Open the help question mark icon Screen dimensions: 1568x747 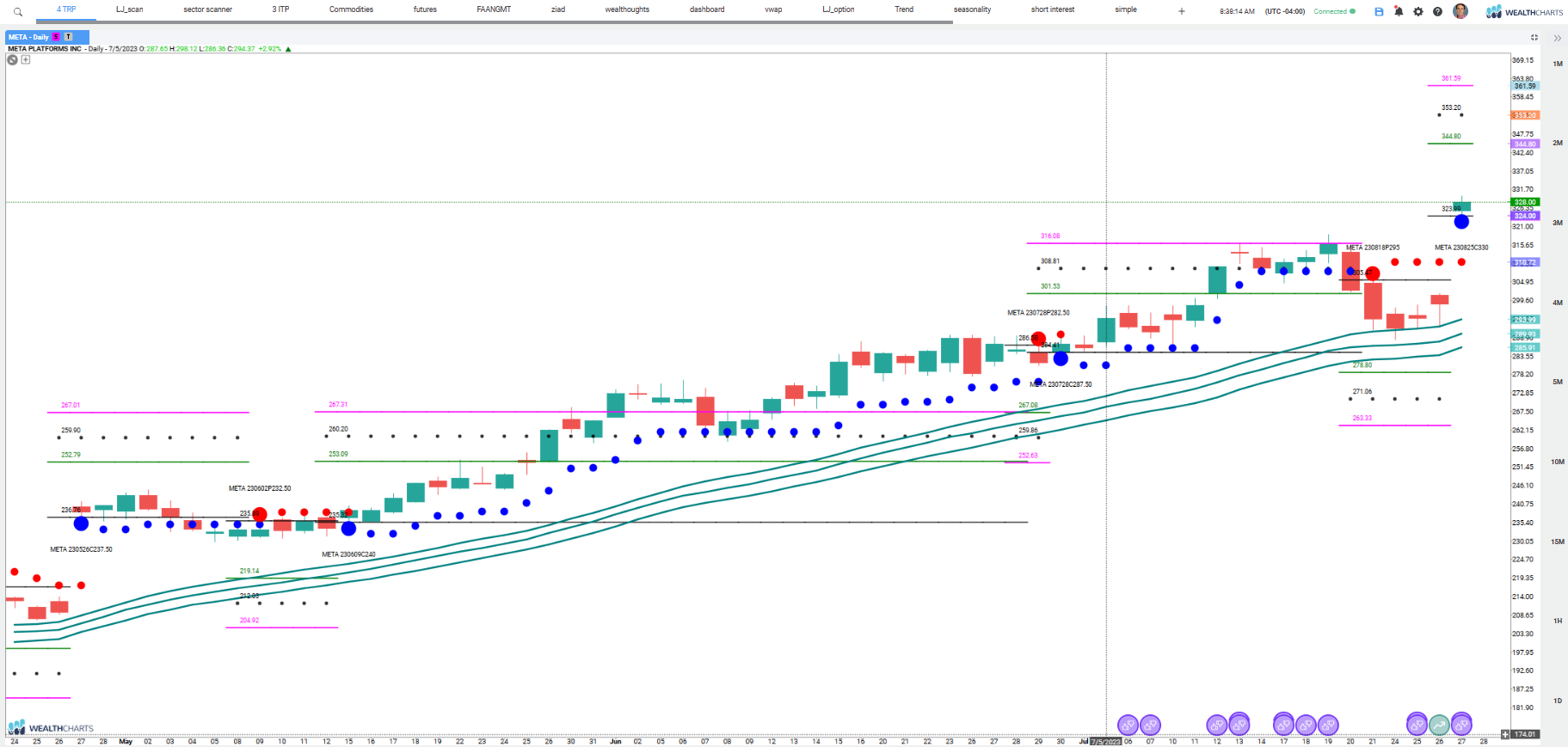[1437, 11]
